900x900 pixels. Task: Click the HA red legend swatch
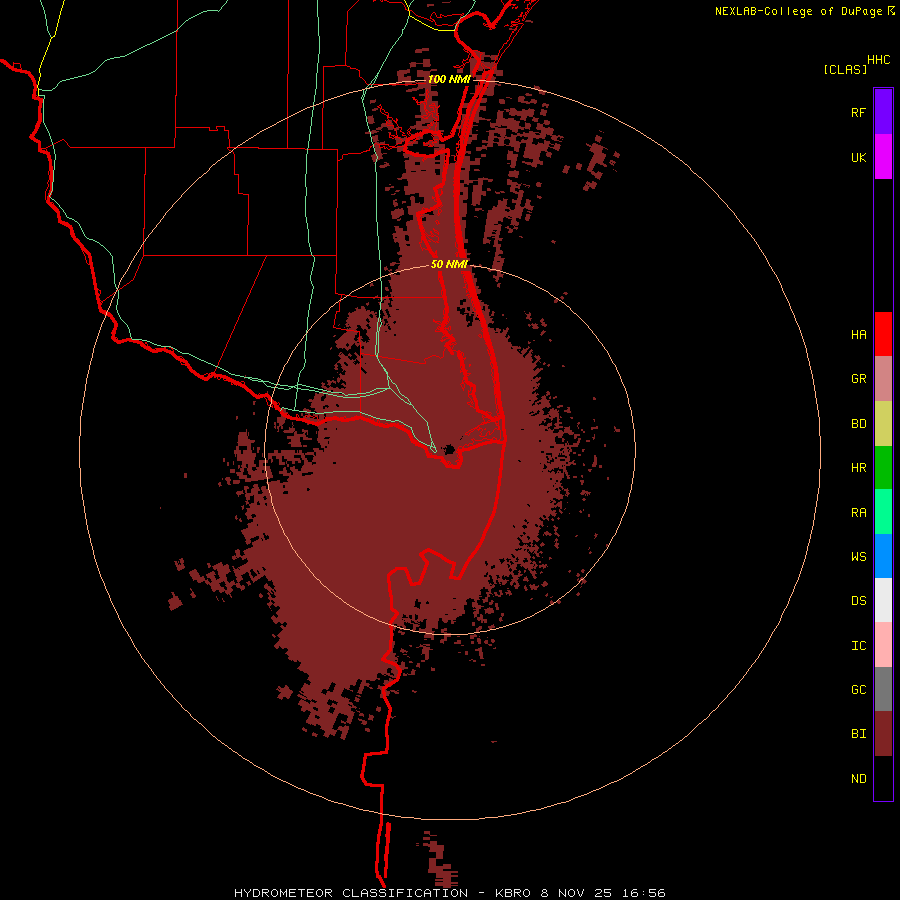[x=883, y=334]
